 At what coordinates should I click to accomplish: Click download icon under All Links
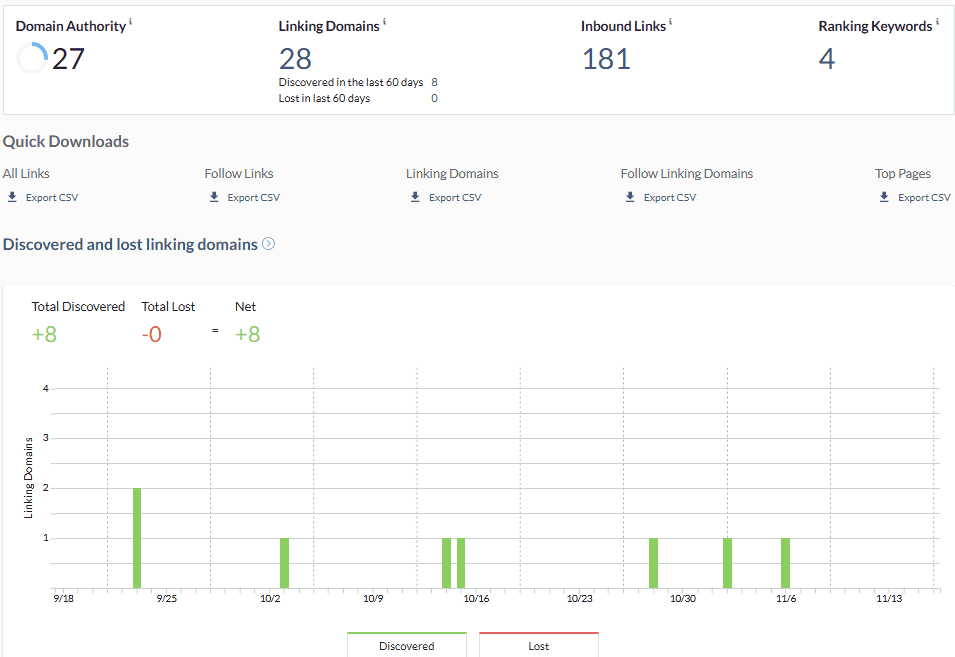[x=12, y=197]
